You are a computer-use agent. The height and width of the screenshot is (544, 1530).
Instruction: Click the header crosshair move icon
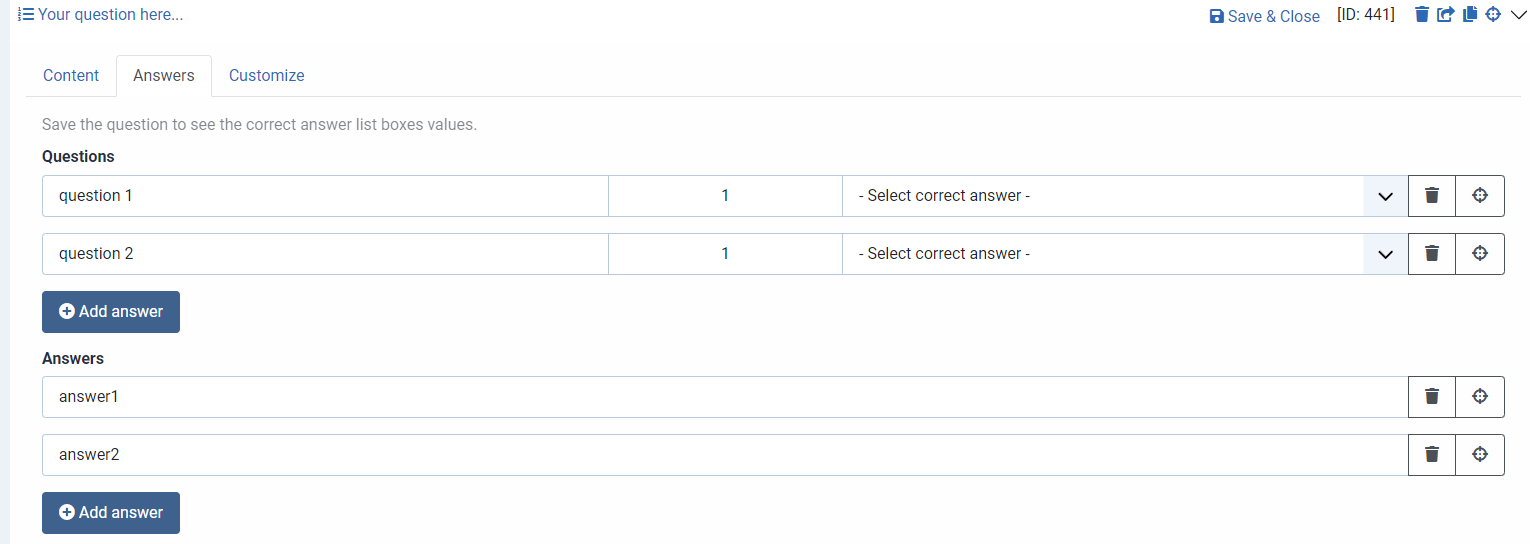point(1493,15)
